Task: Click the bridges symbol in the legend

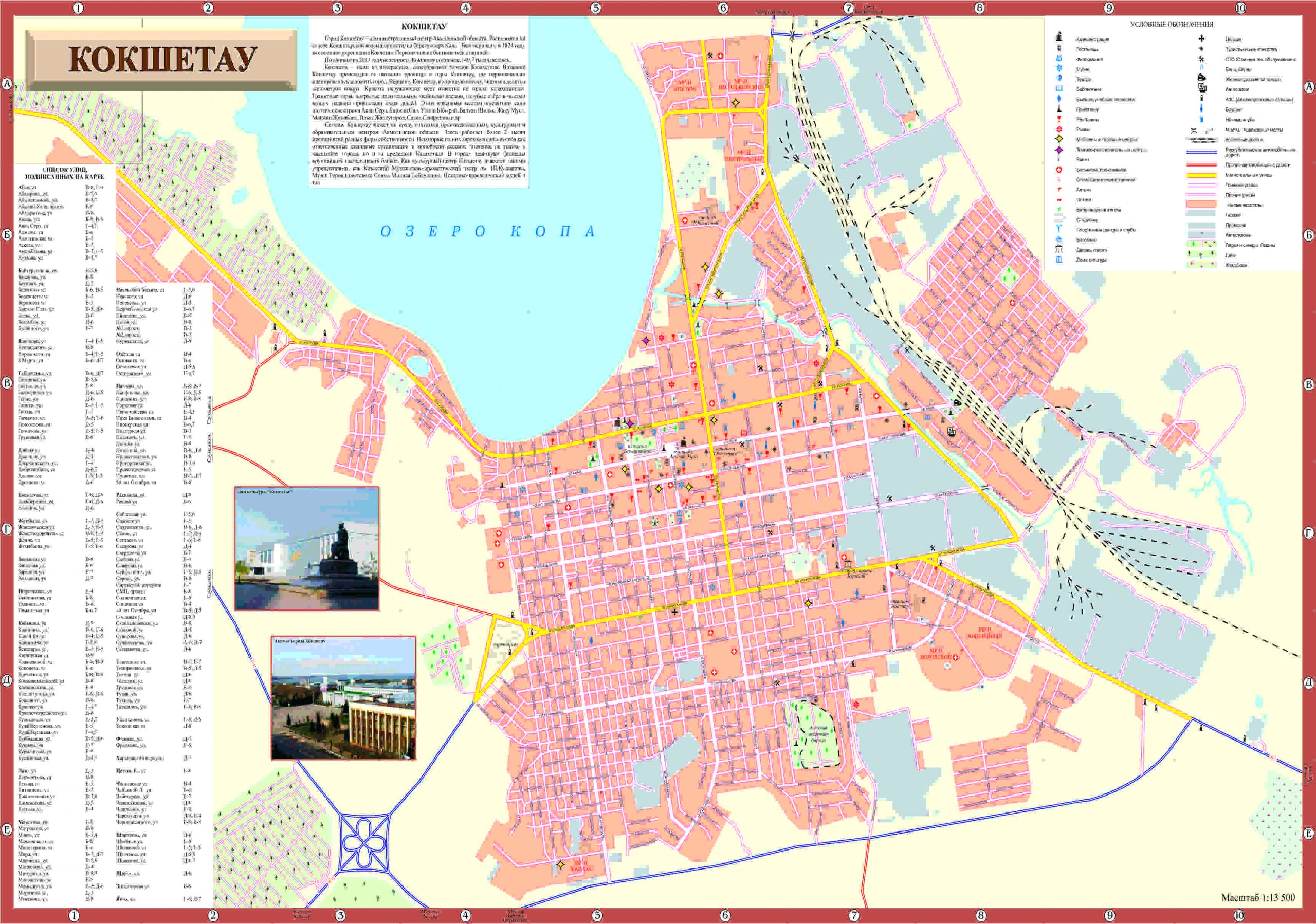Action: (1202, 131)
